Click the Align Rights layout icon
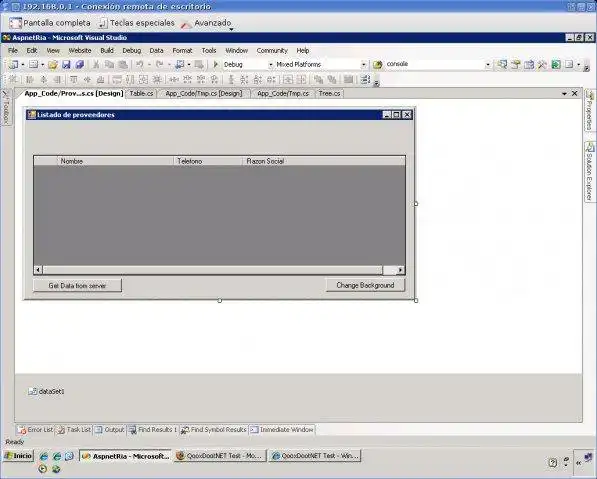This screenshot has height=479, width=597. 57,80
